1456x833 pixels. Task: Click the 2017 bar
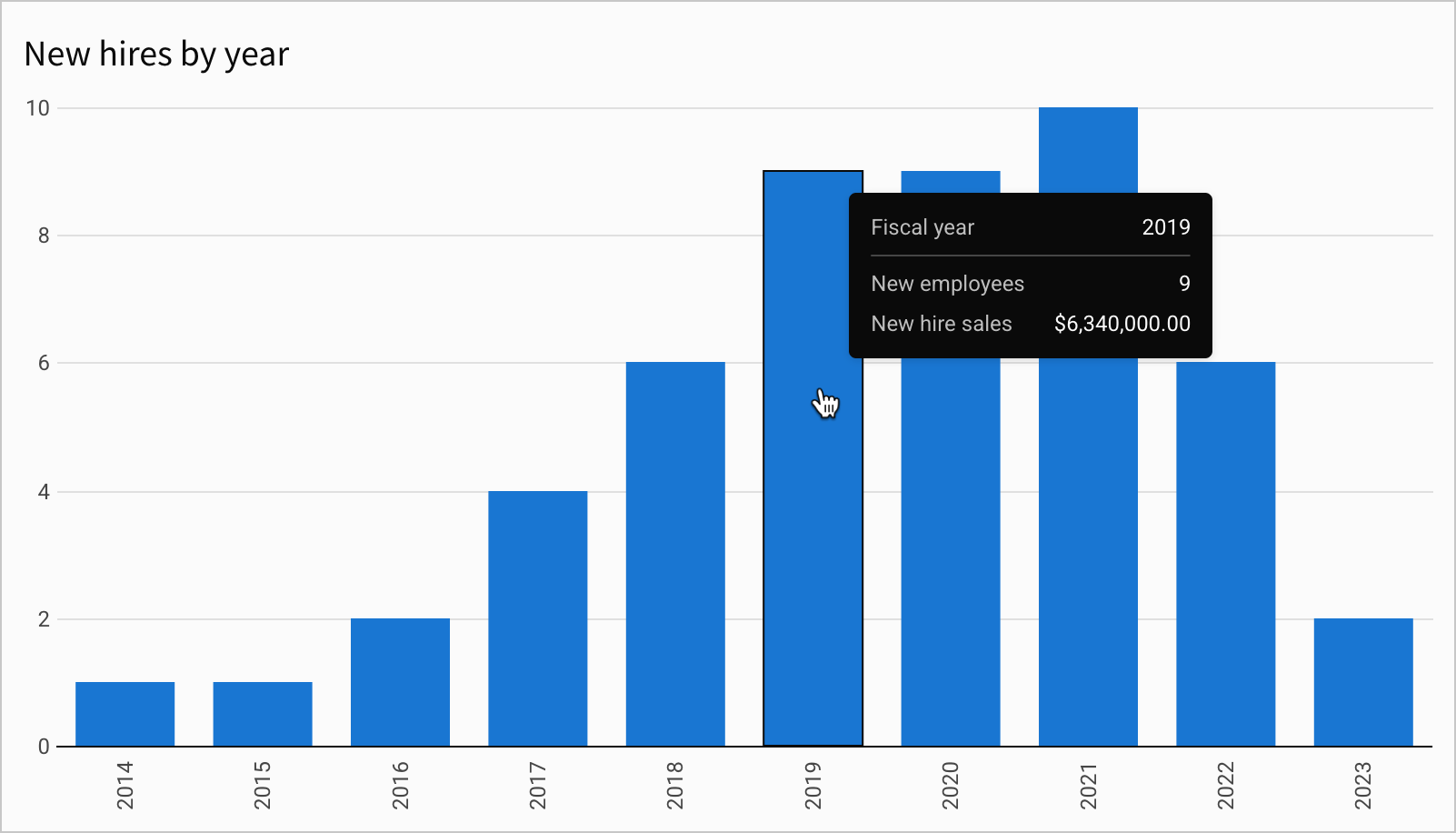(537, 618)
